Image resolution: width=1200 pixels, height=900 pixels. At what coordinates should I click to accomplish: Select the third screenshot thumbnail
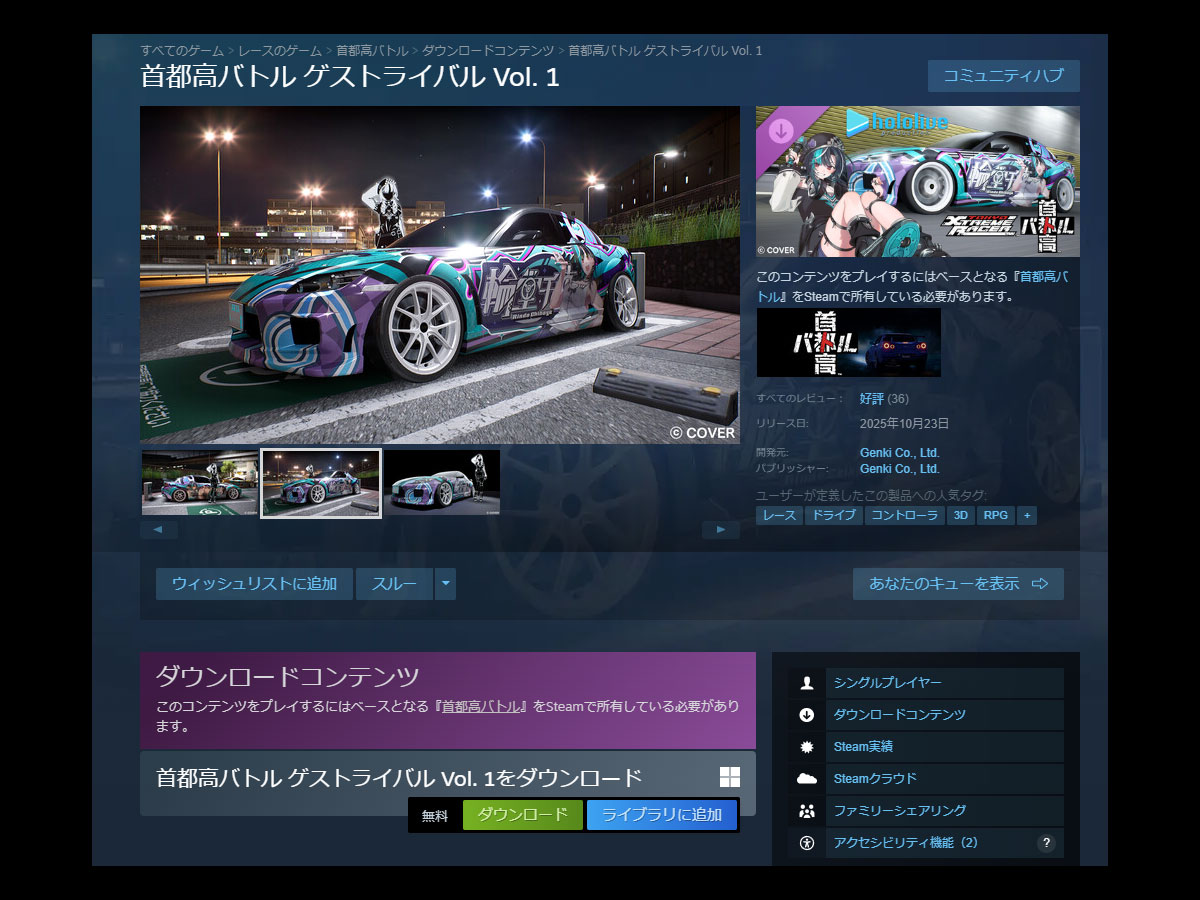click(442, 483)
